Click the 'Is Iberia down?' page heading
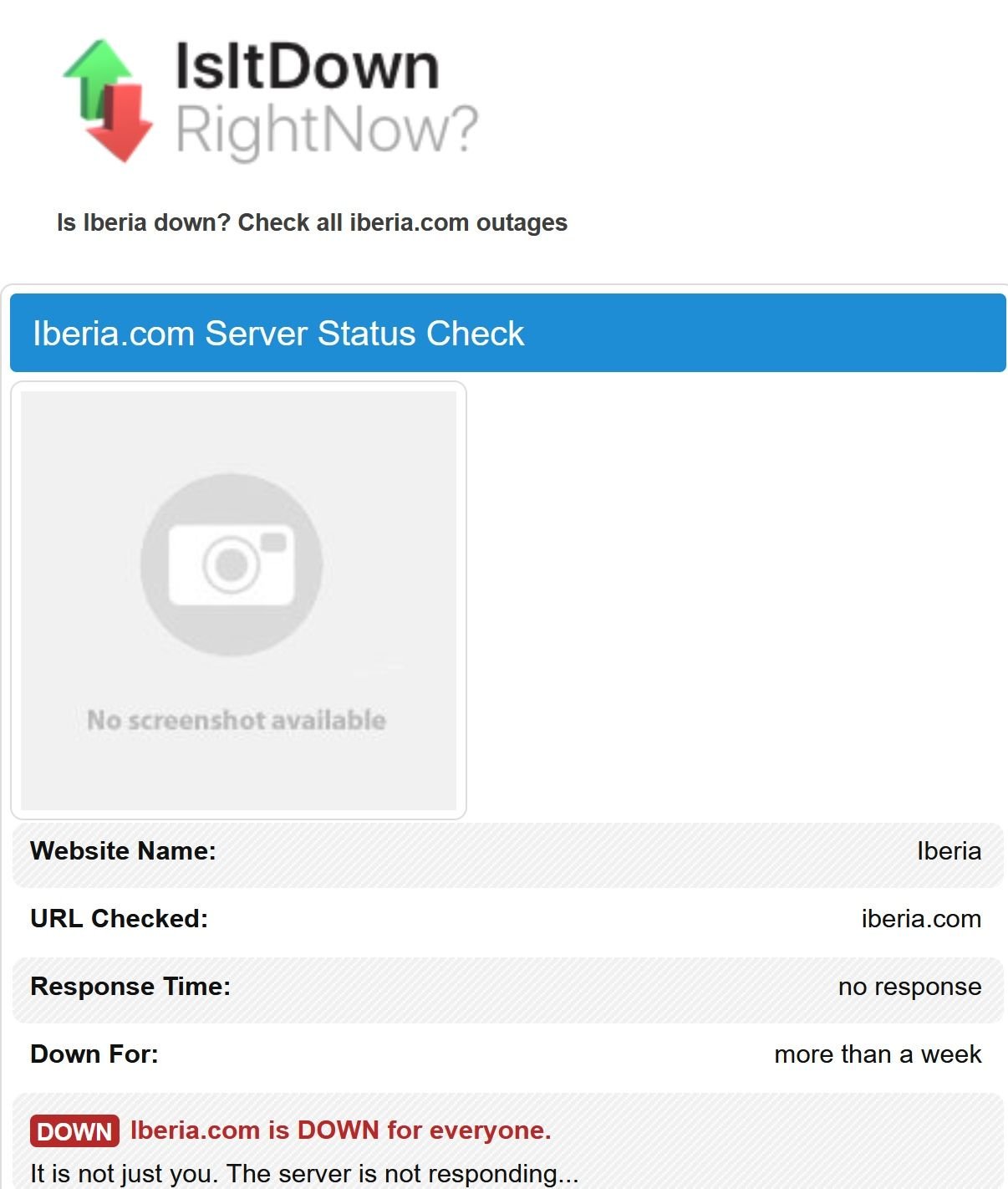Viewport: 1008px width, 1189px height. [x=312, y=222]
